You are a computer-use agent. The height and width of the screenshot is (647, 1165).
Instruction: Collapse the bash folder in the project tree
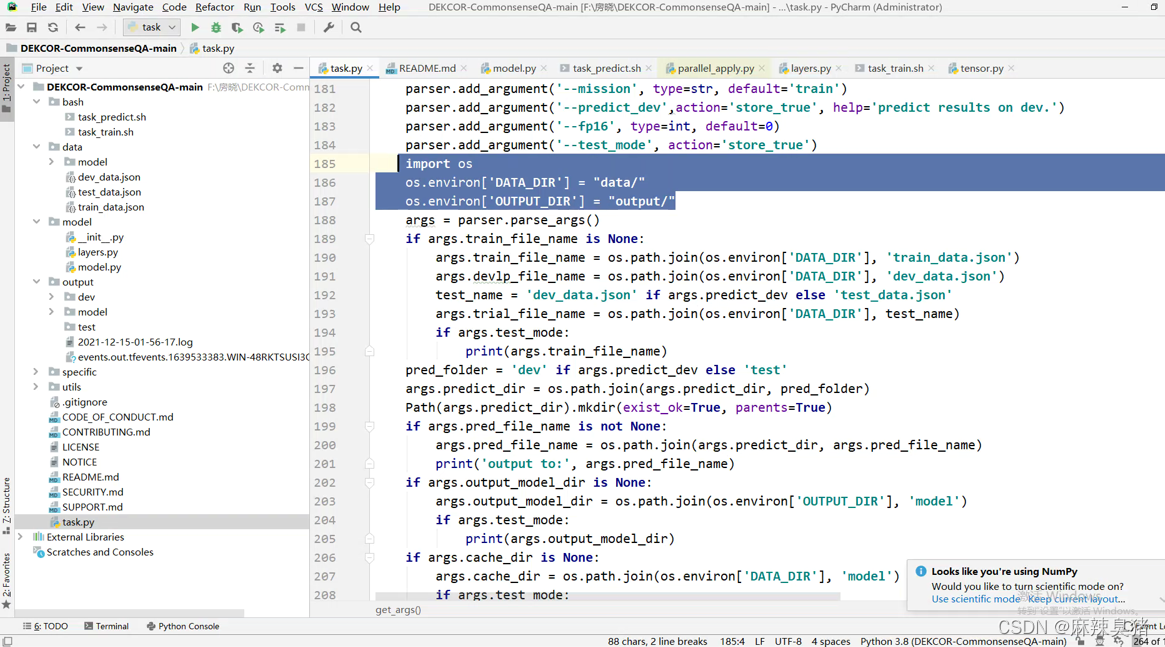coord(36,102)
